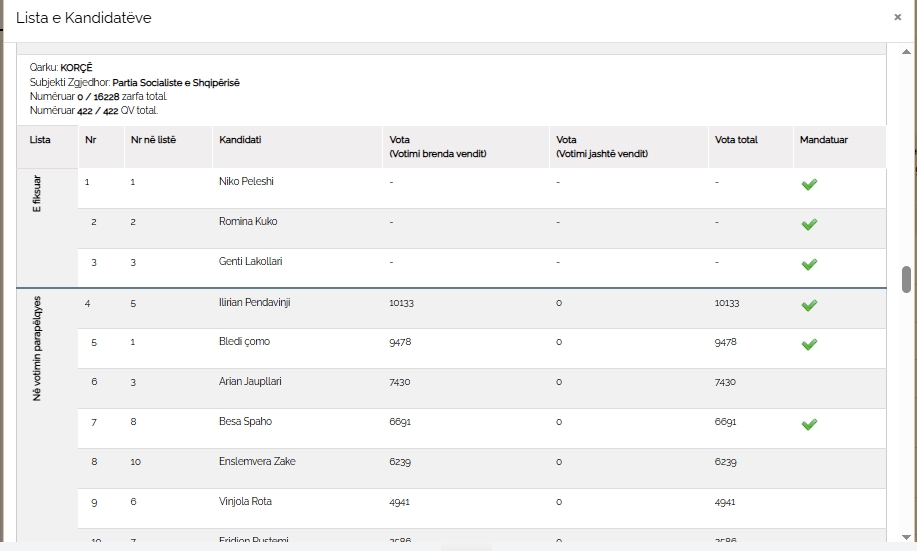Click domestic votes 4941 for Vinjola Rota
This screenshot has width=917, height=551.
pos(399,502)
